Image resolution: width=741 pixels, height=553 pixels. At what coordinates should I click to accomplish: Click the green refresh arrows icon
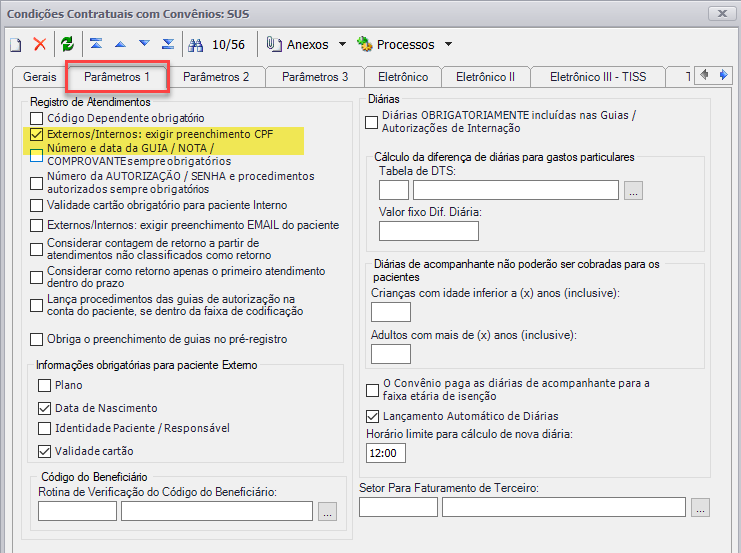(68, 44)
